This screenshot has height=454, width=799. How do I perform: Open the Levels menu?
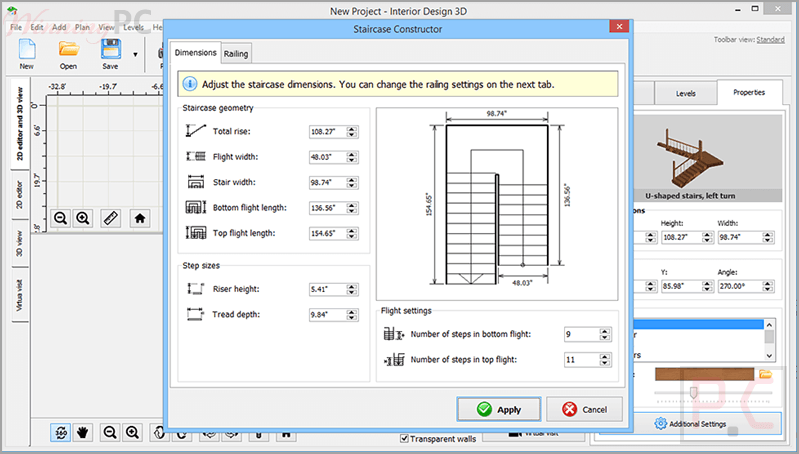coord(134,27)
